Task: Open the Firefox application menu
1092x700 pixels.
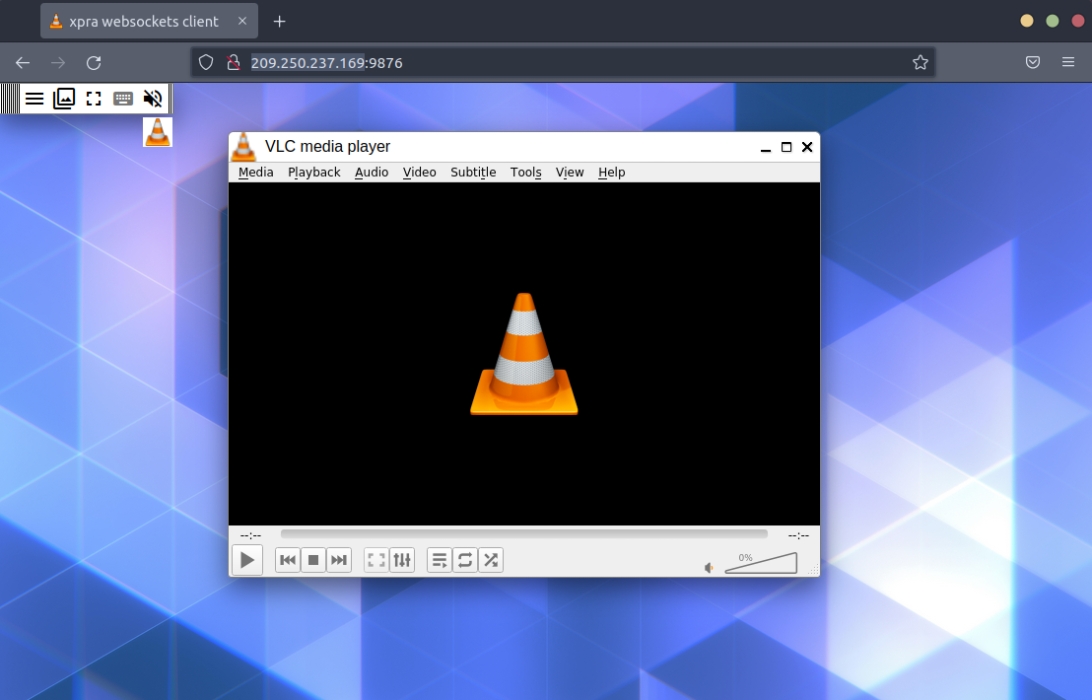Action: pyautogui.click(x=1068, y=61)
